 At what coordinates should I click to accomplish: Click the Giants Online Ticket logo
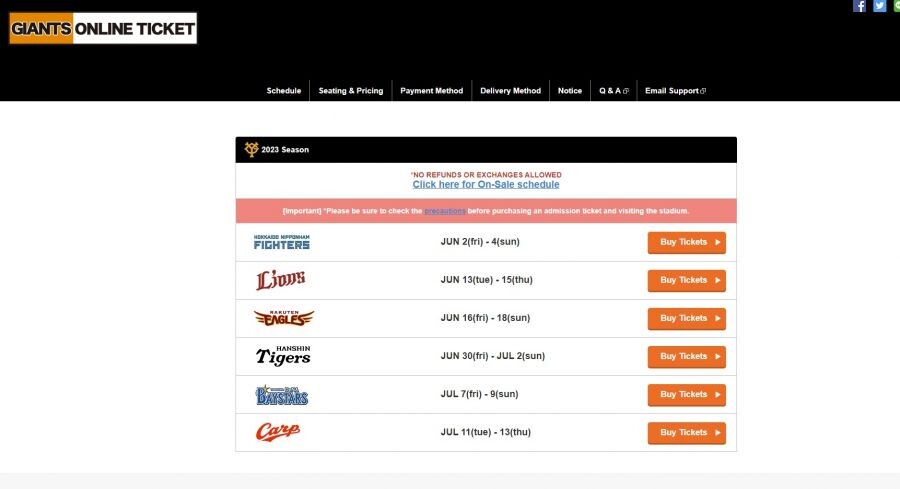click(x=103, y=28)
